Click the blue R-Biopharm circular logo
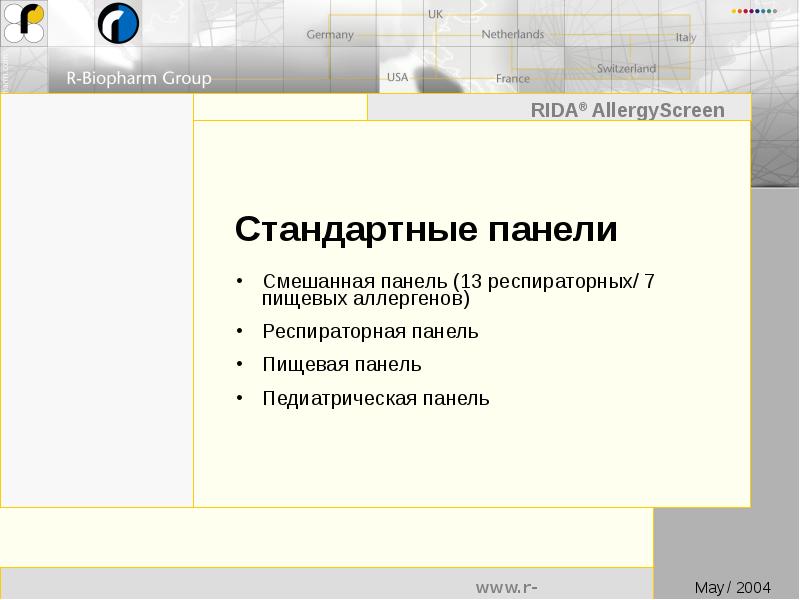The width and height of the screenshot is (800, 600). (118, 23)
